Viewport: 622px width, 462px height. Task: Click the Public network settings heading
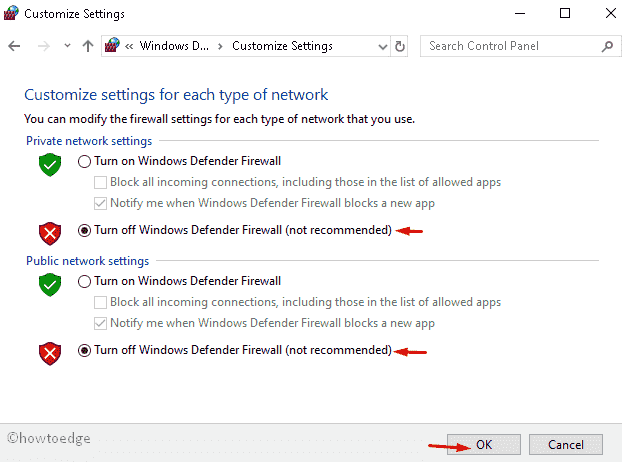pyautogui.click(x=87, y=261)
